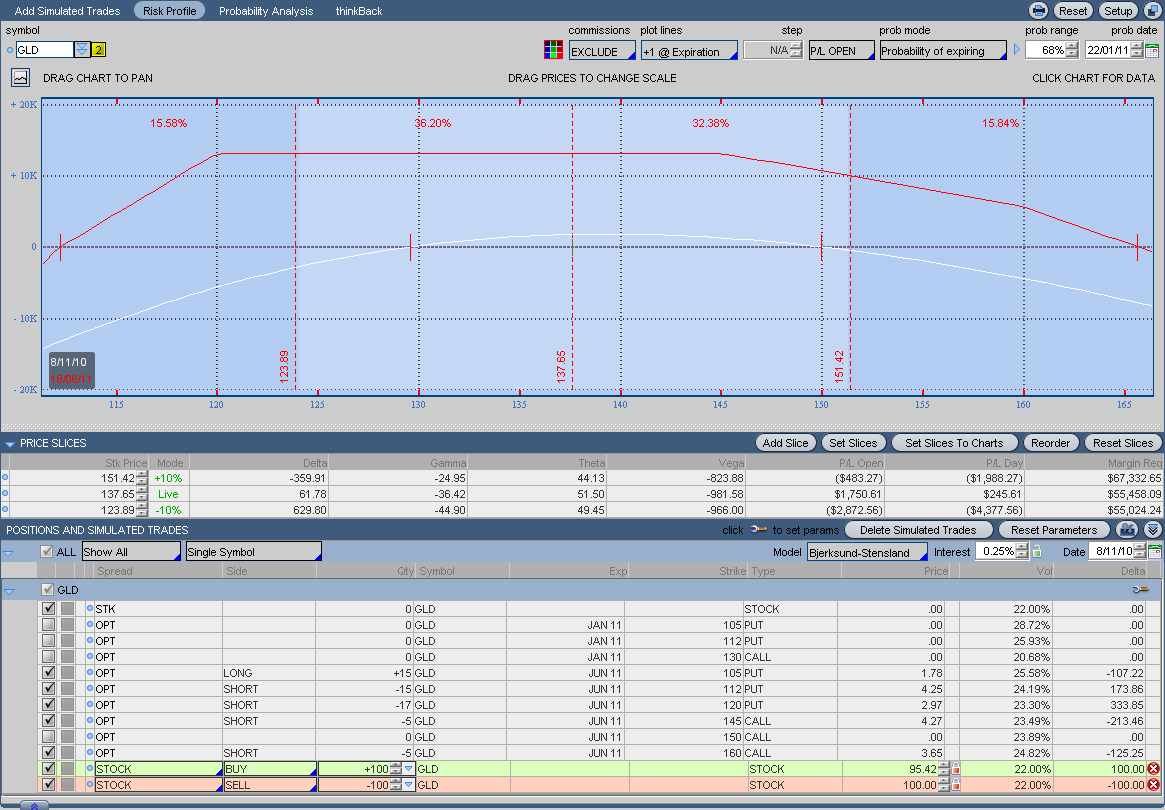Click the chart icon left of DRAG CHART TO PAN

[21, 77]
